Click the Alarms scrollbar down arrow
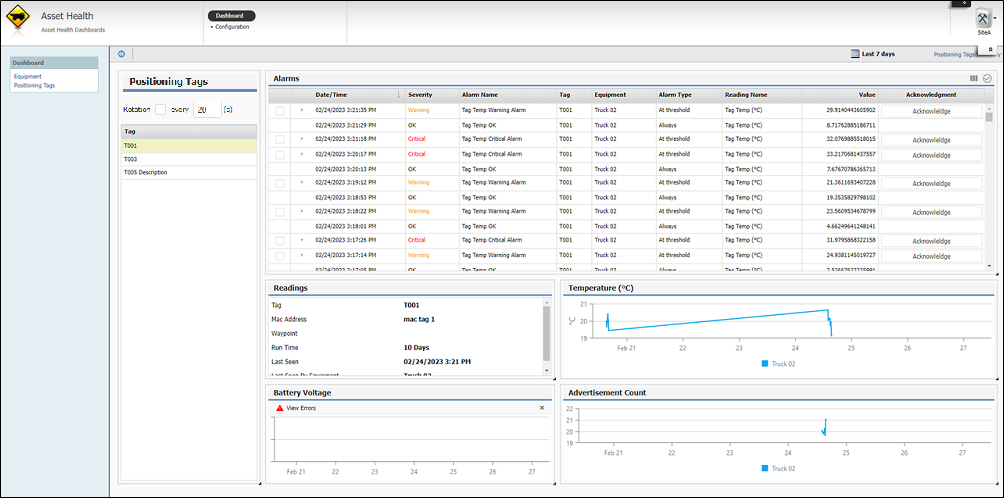This screenshot has width=1004, height=498. (989, 266)
